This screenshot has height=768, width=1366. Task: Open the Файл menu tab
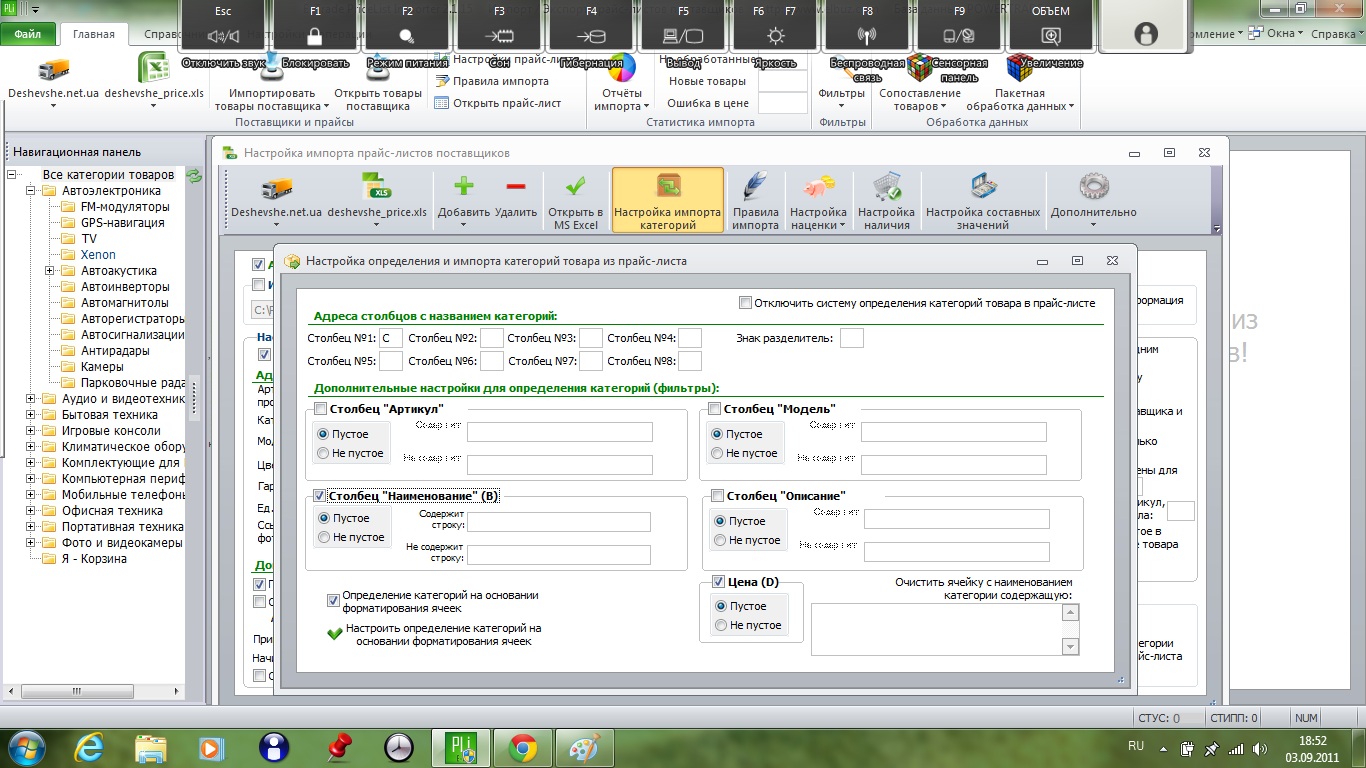28,34
